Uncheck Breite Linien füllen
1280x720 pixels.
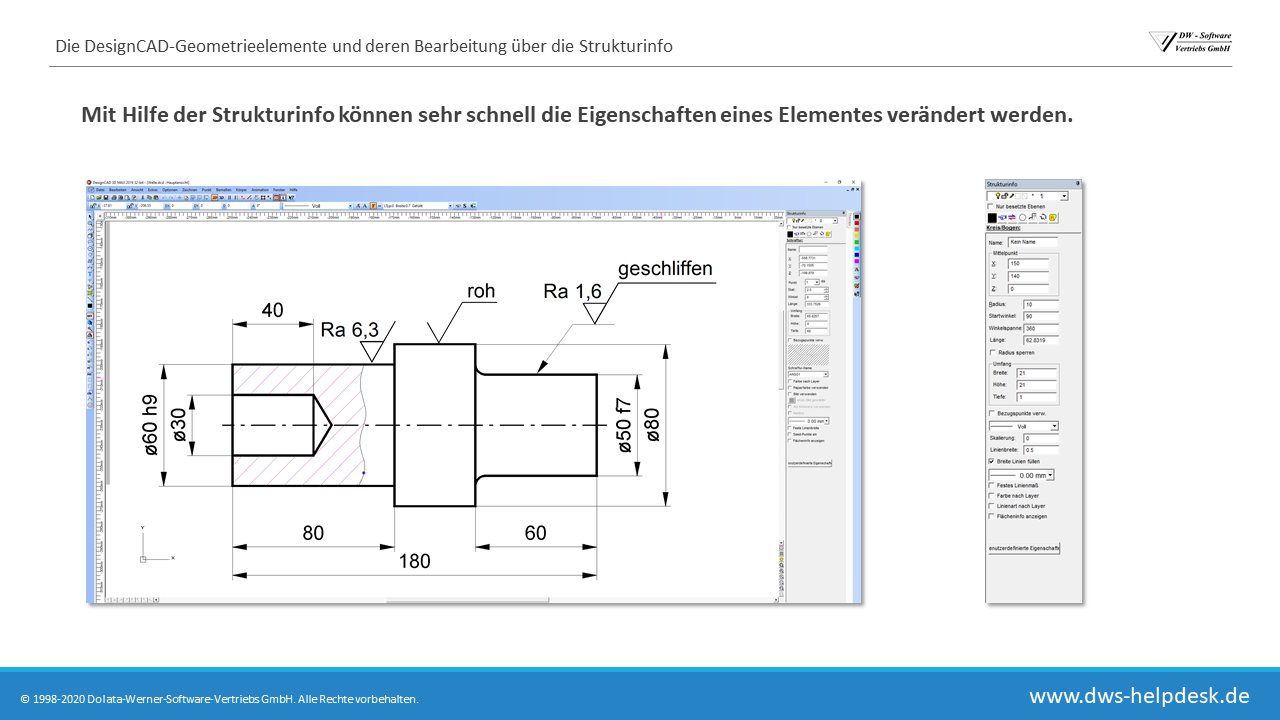tap(991, 461)
